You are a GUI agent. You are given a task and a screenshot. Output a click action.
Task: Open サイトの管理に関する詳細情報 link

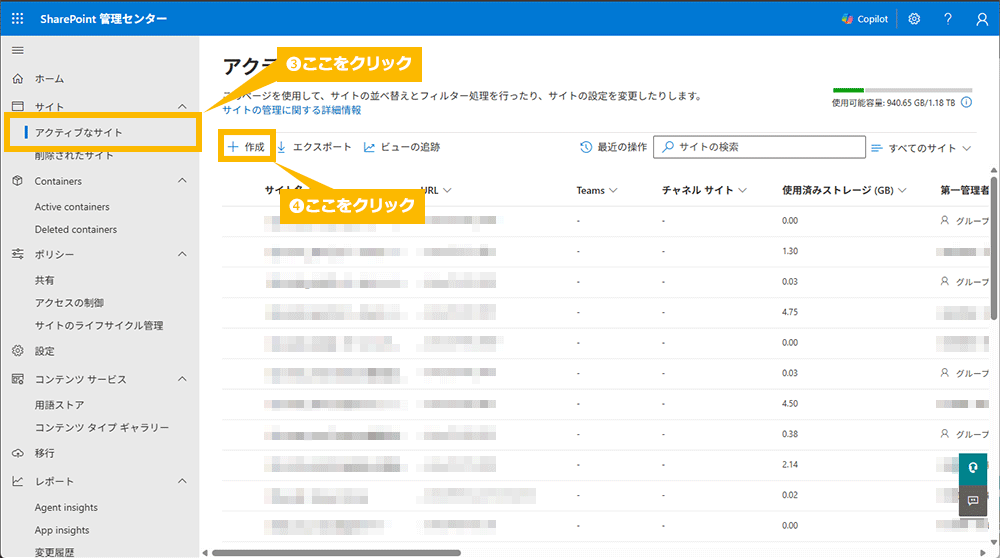click(291, 110)
